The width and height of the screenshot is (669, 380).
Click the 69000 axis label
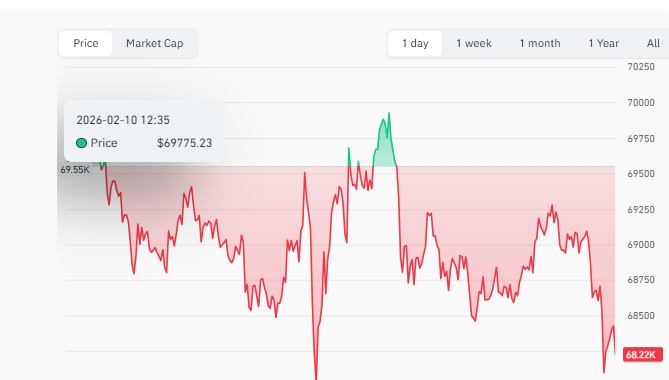[x=640, y=244]
